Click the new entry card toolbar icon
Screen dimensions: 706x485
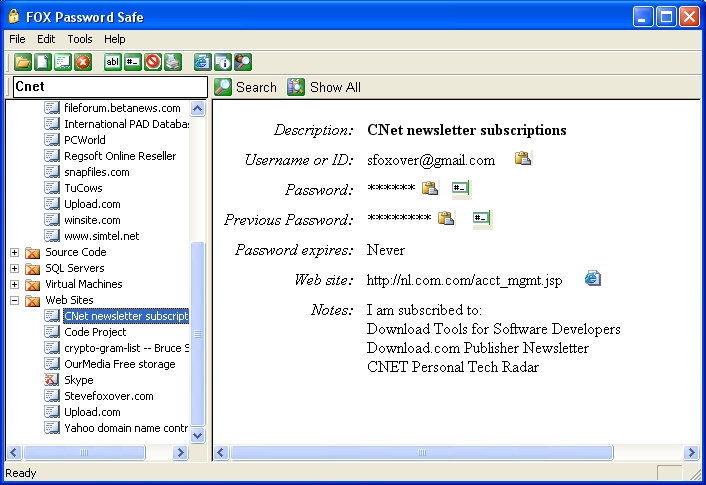(63, 62)
